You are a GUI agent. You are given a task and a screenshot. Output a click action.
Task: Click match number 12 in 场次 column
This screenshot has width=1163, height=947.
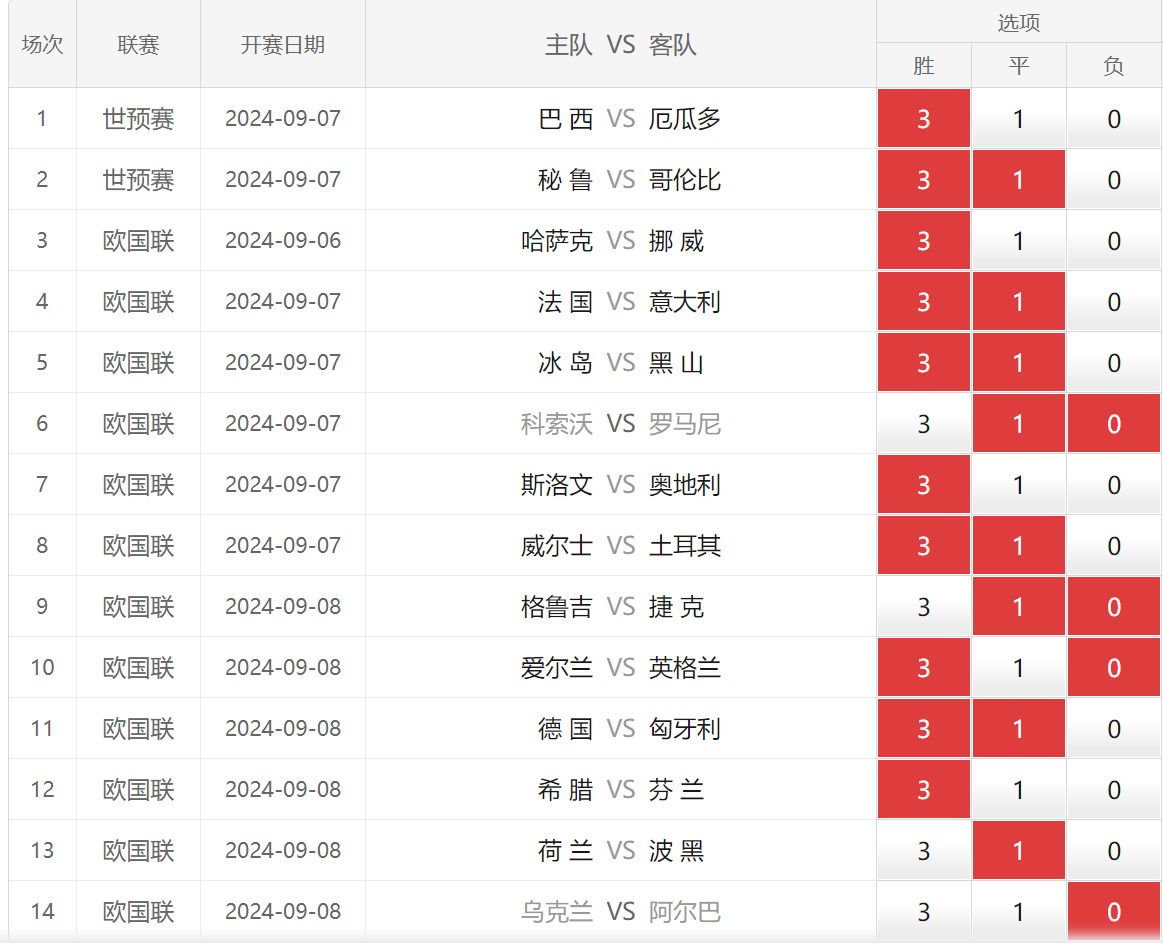point(42,790)
